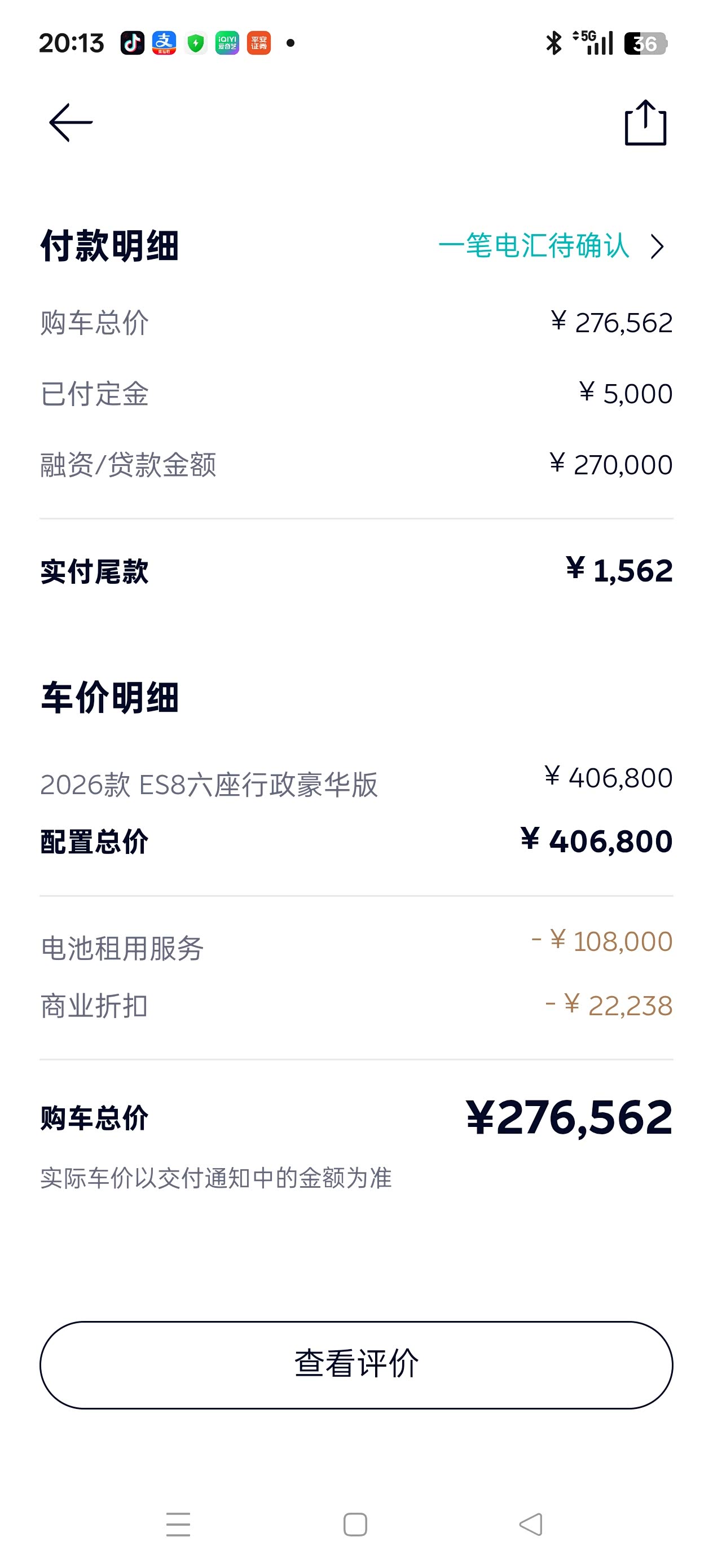The width and height of the screenshot is (713, 1568).
Task: Select the 电池租用服务 row
Action: click(356, 946)
